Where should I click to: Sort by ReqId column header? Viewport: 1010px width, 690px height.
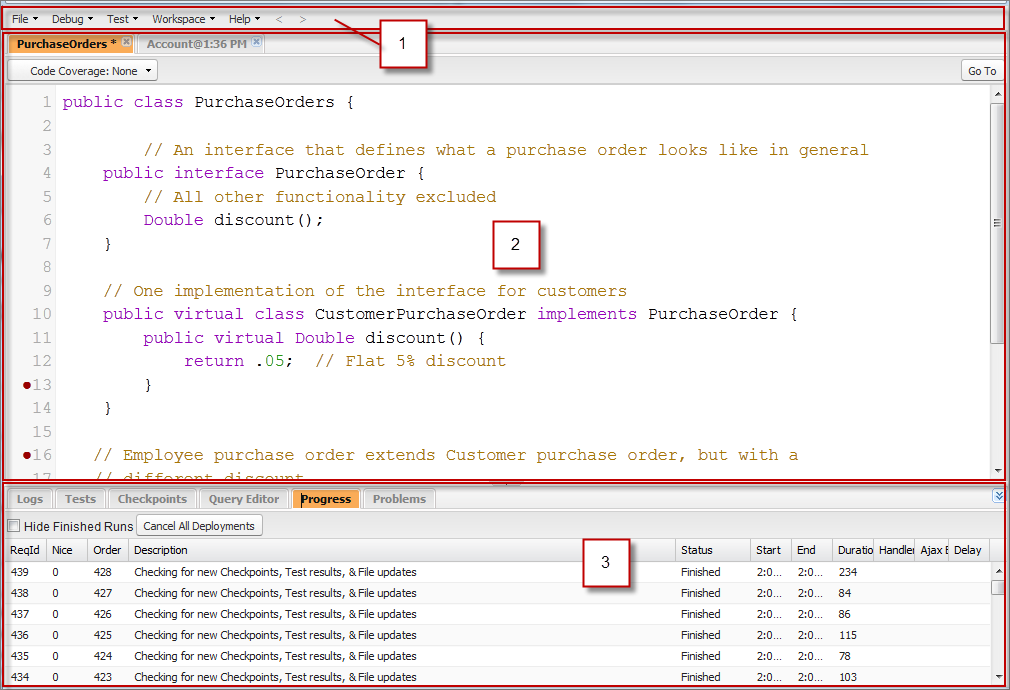click(x=25, y=550)
